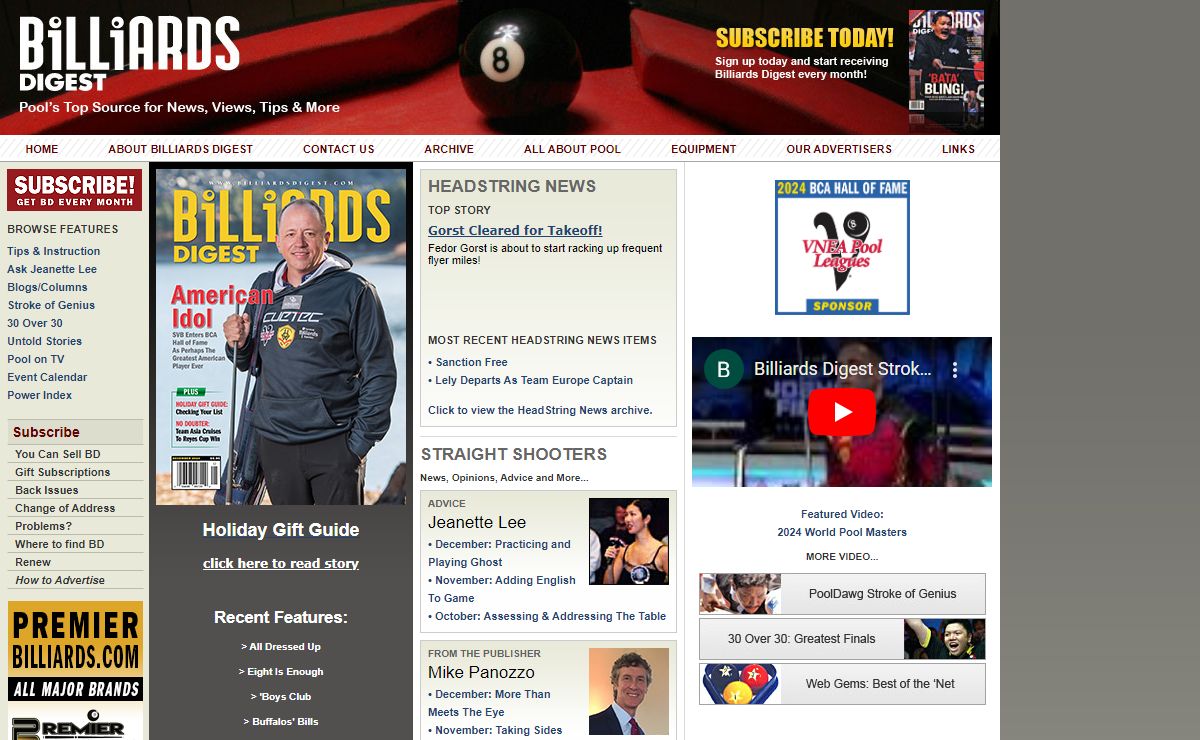Click Renew in the Subscribe section
This screenshot has width=1200, height=740.
(33, 562)
